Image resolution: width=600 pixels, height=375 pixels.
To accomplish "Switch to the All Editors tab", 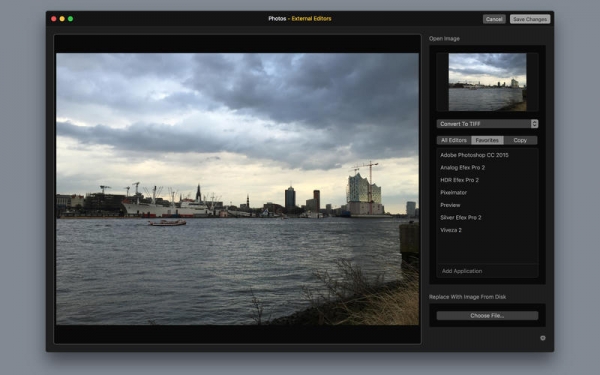I will [x=454, y=140].
